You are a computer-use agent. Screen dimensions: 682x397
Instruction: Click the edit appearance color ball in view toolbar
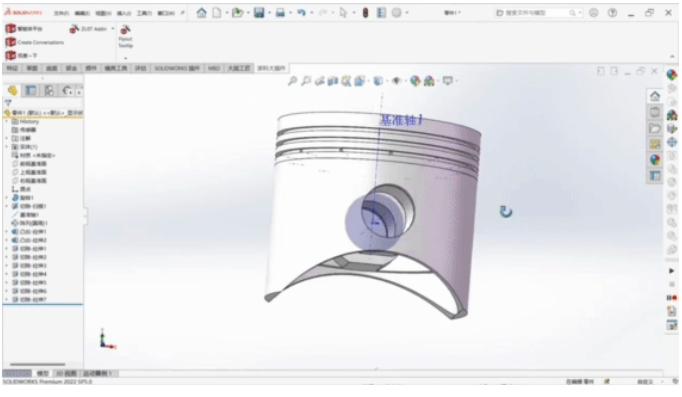415,81
